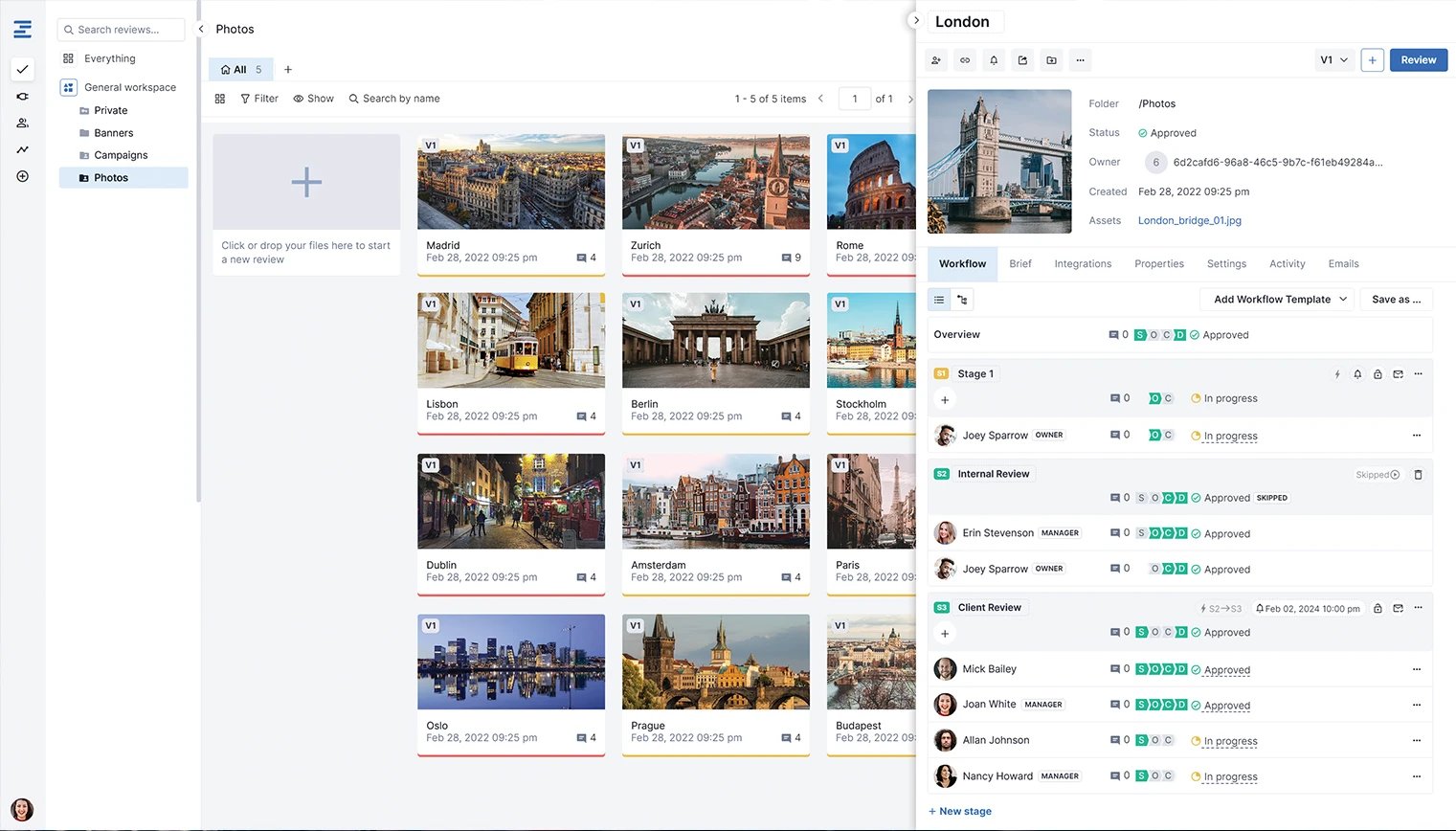
Task: Open the ellipsis menu for Mick Bailey
Action: click(x=1417, y=668)
